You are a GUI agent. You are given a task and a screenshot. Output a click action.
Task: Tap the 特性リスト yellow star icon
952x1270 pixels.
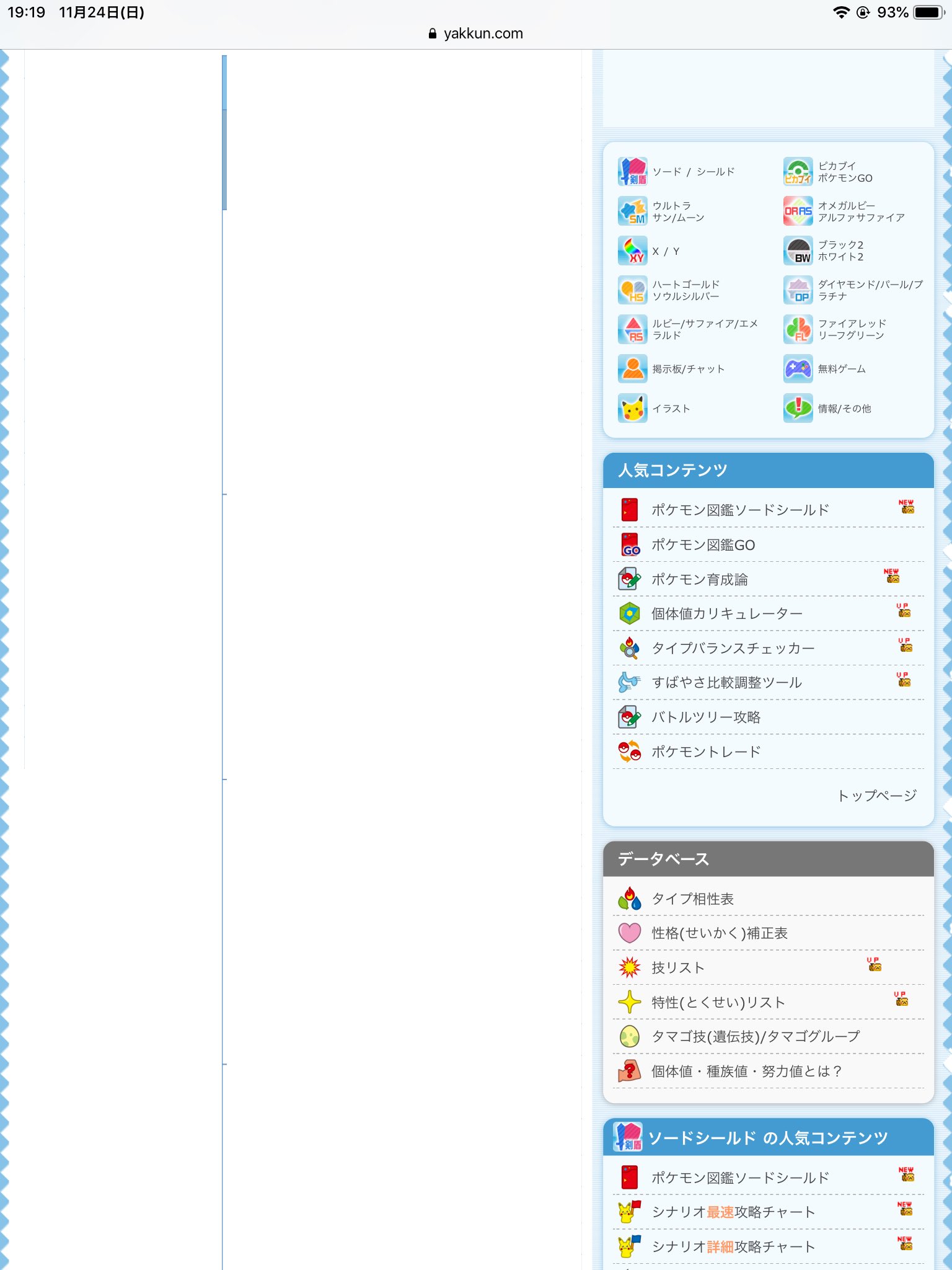pyautogui.click(x=630, y=1002)
